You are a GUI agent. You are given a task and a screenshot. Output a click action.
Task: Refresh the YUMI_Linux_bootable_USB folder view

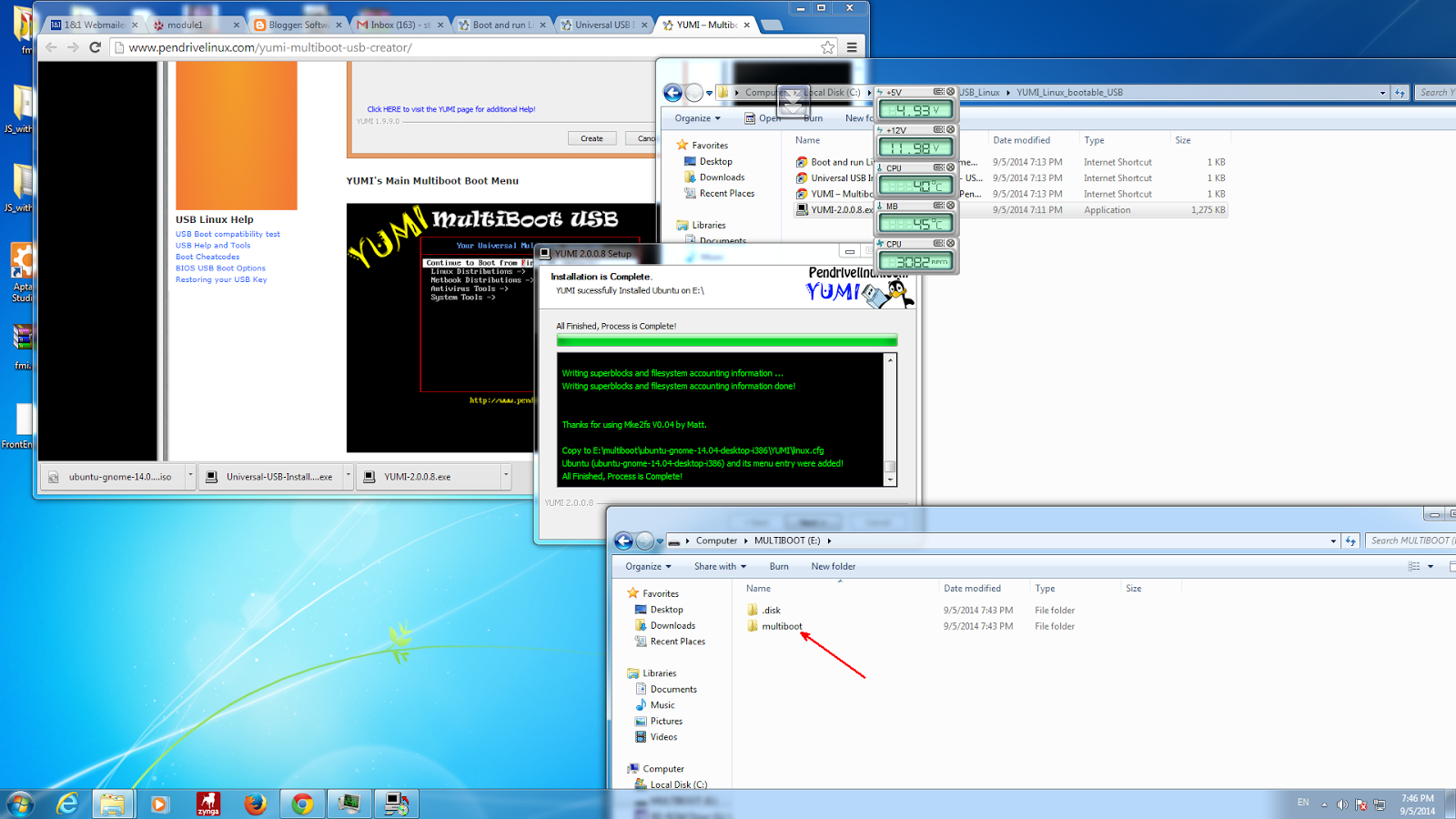coord(1400,92)
